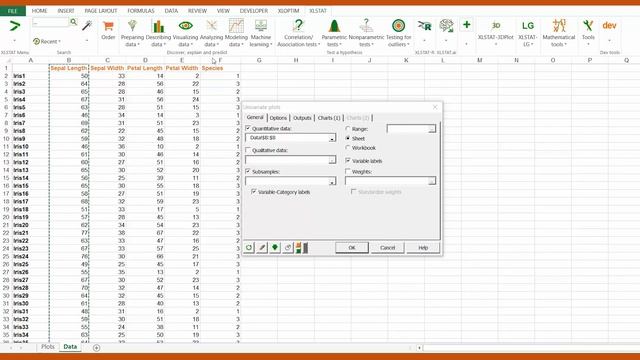Click the search magnifier icon in ribbon

click(73, 22)
